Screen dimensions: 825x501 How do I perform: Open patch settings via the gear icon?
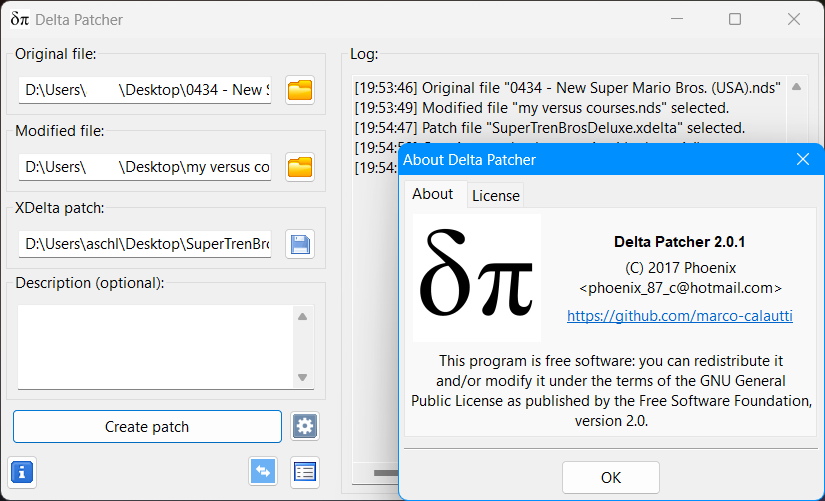(x=305, y=426)
